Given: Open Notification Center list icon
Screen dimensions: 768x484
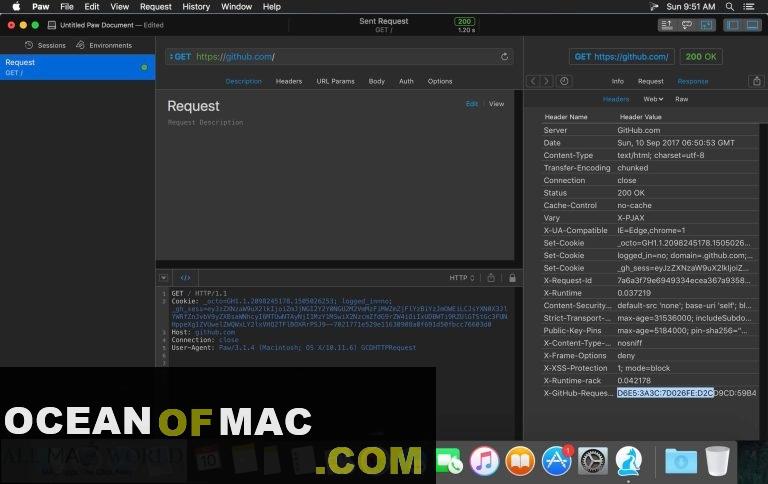Looking at the screenshot, I should 748,7.
